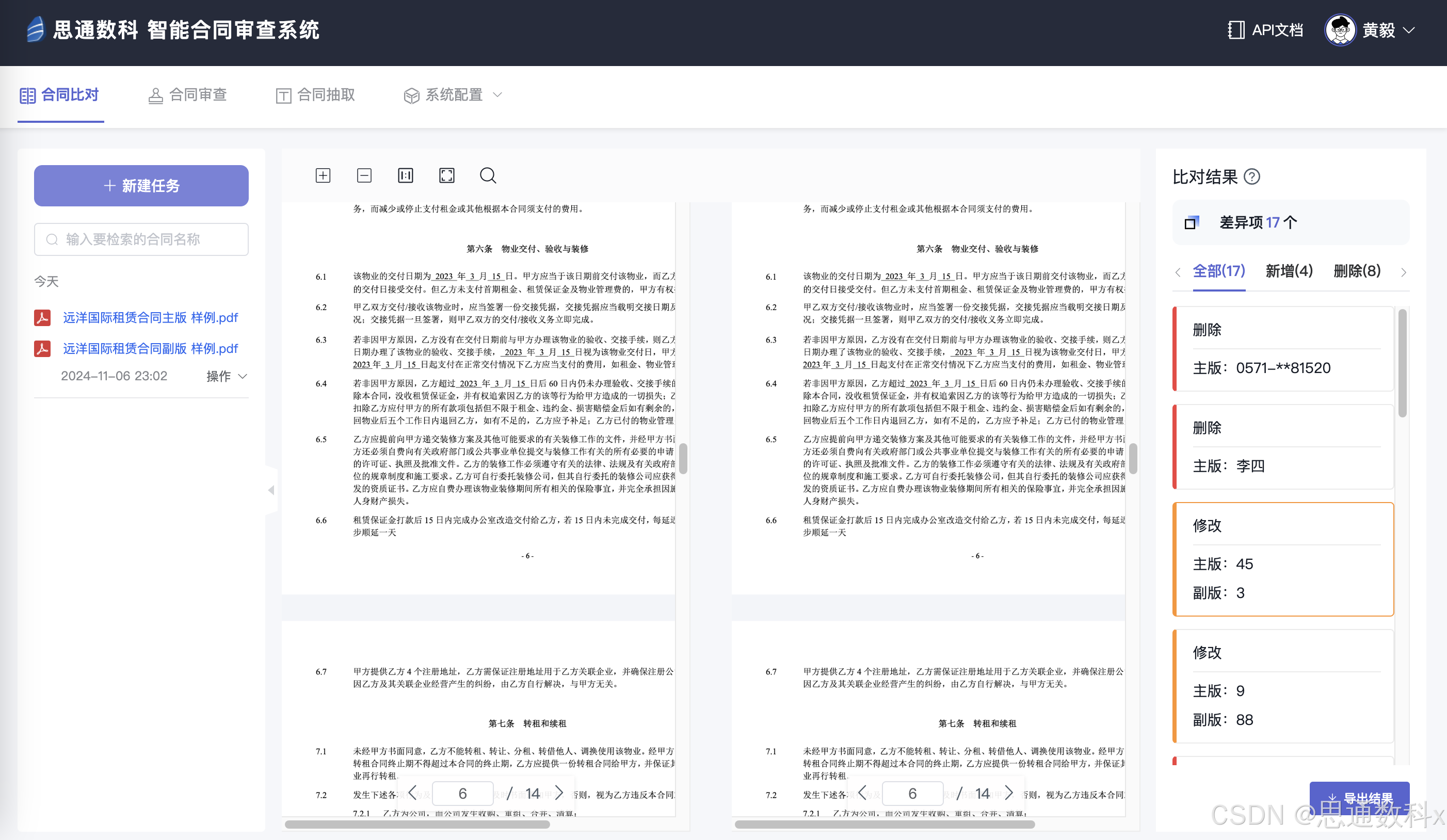The width and height of the screenshot is (1447, 840).
Task: Open the API文档 icon link
Action: coord(1236,30)
